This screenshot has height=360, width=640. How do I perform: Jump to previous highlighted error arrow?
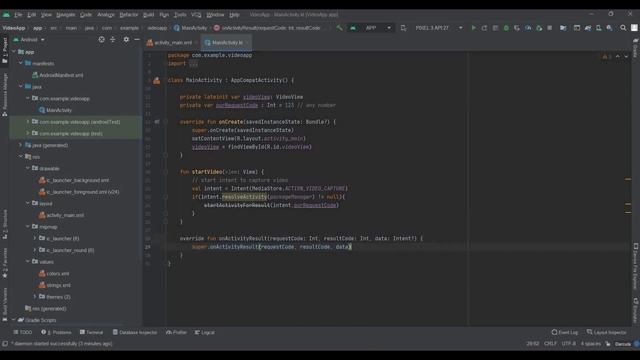(x=618, y=56)
